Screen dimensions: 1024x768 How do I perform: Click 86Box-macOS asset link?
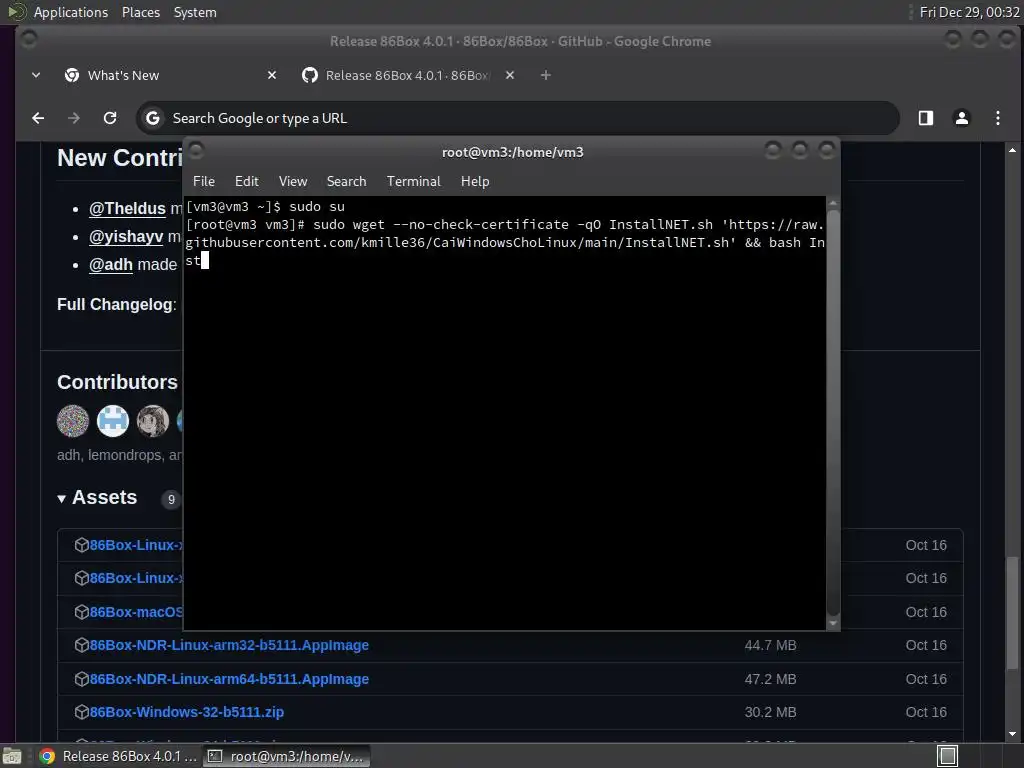click(136, 612)
